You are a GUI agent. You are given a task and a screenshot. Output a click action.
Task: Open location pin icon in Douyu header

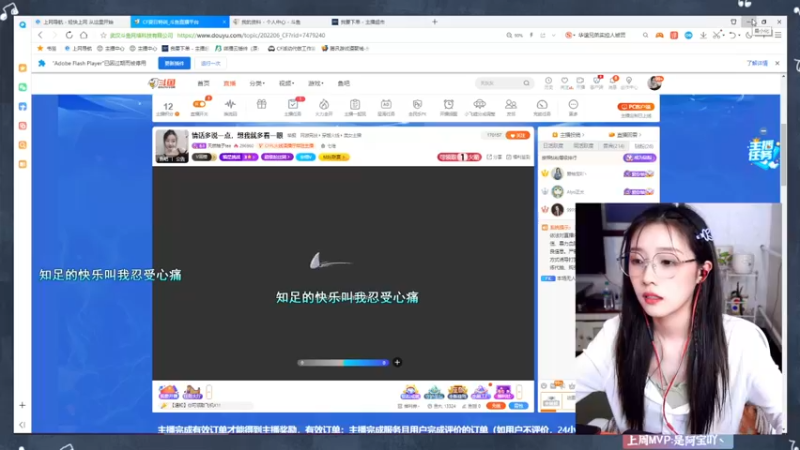[629, 82]
